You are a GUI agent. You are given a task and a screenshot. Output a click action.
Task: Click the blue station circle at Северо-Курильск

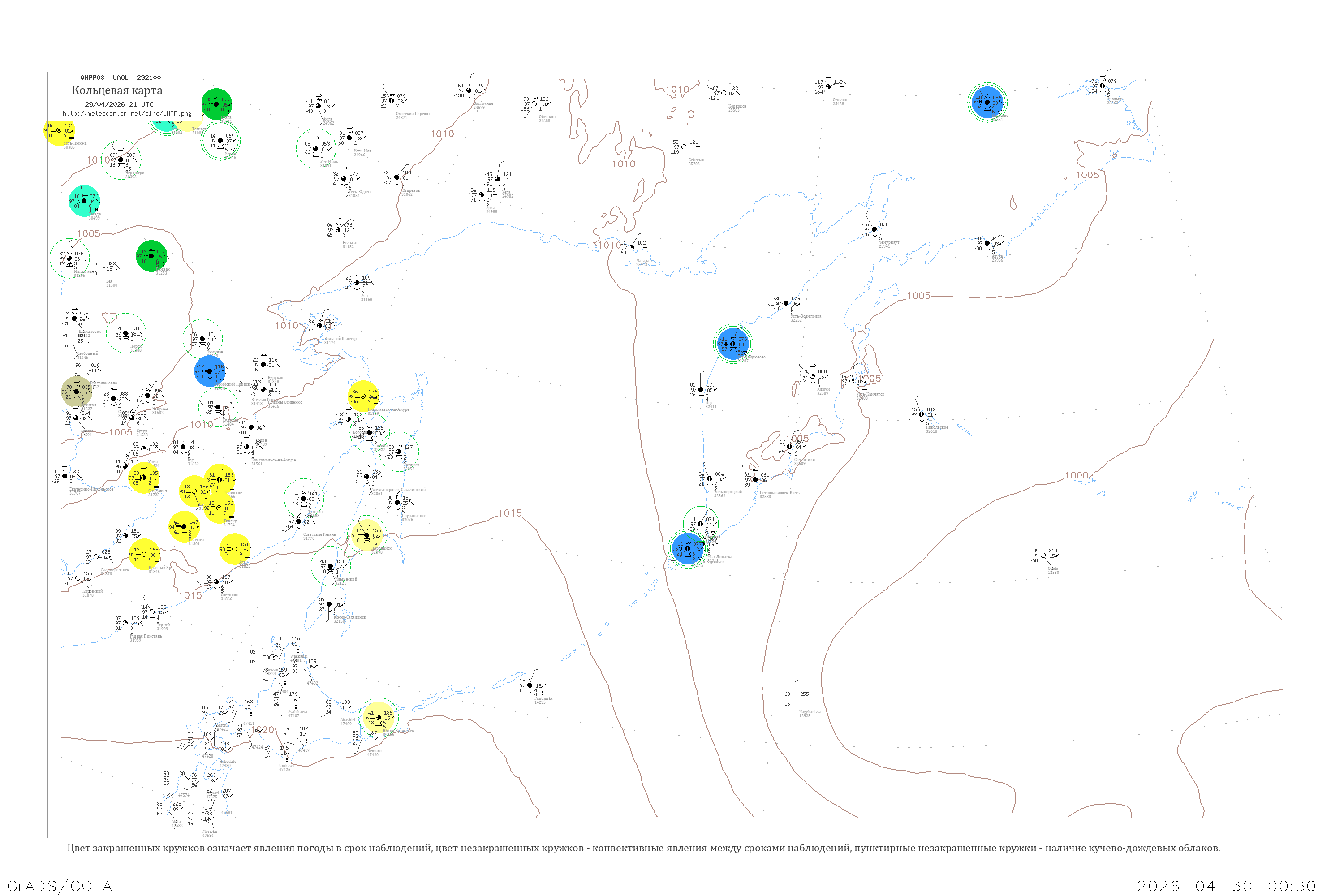point(687,548)
